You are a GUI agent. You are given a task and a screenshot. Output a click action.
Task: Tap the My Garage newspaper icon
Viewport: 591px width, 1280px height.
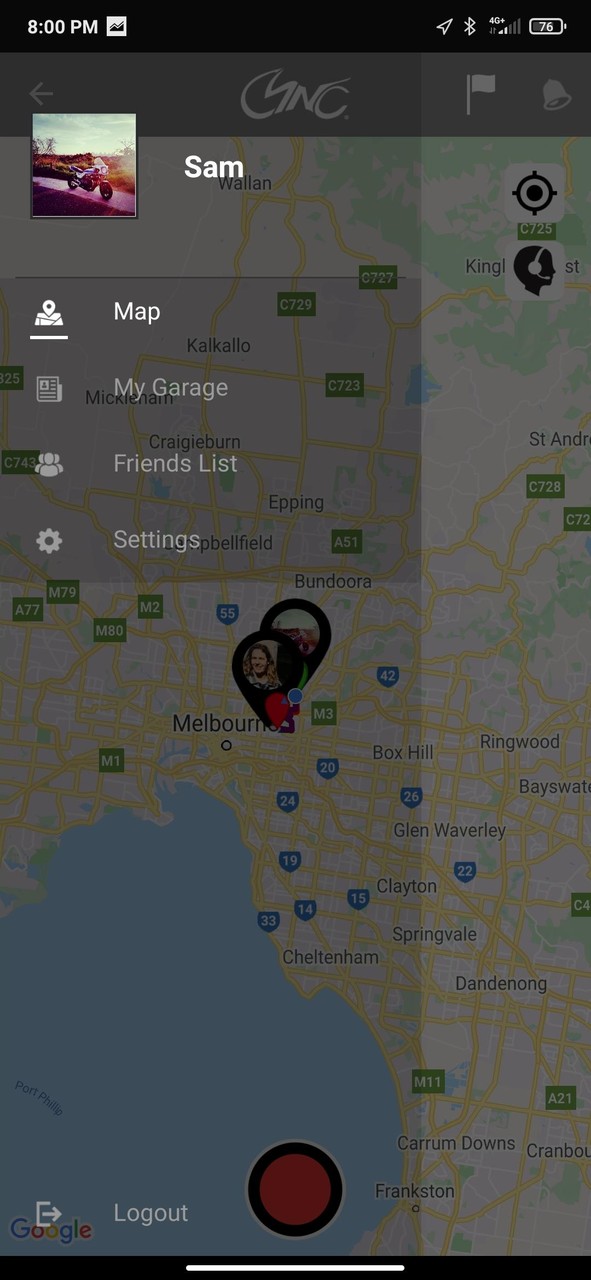[x=49, y=388]
